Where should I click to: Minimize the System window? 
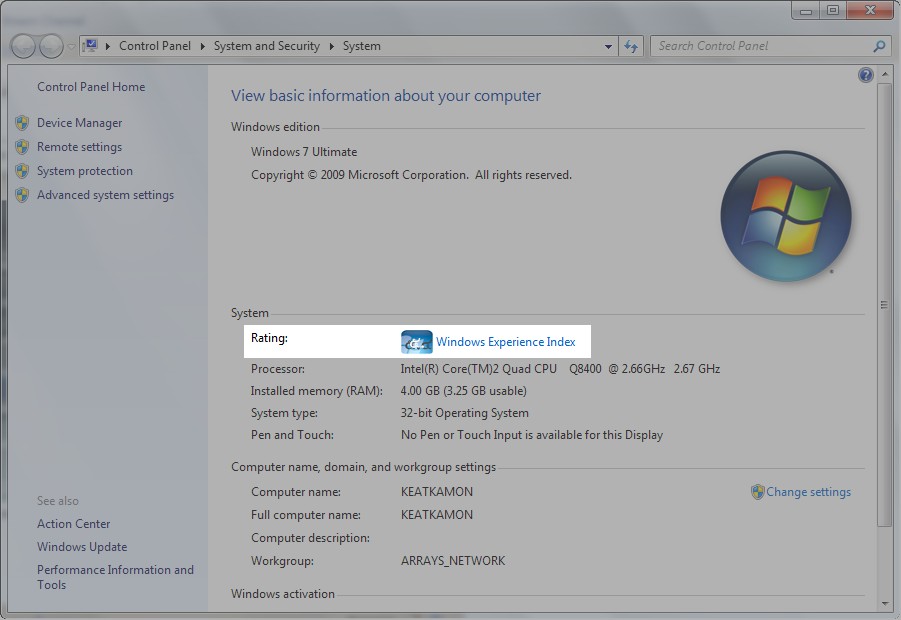(x=806, y=11)
